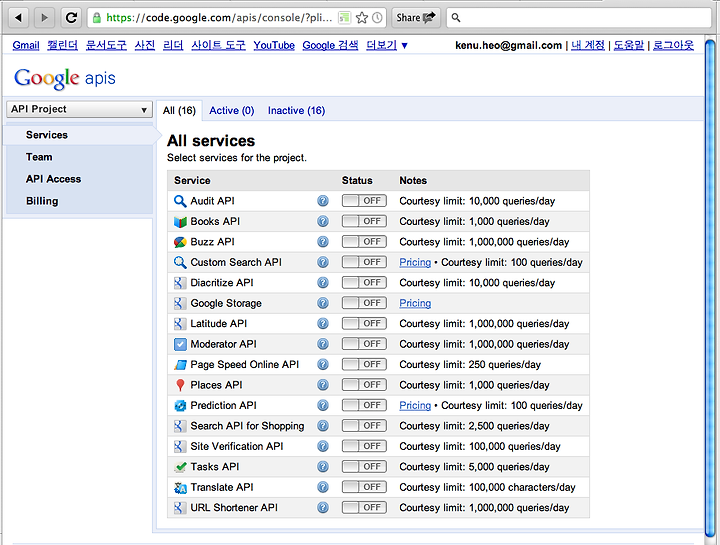Screen dimensions: 720x545
Task: Open help icon for Books API
Action: click(x=323, y=221)
